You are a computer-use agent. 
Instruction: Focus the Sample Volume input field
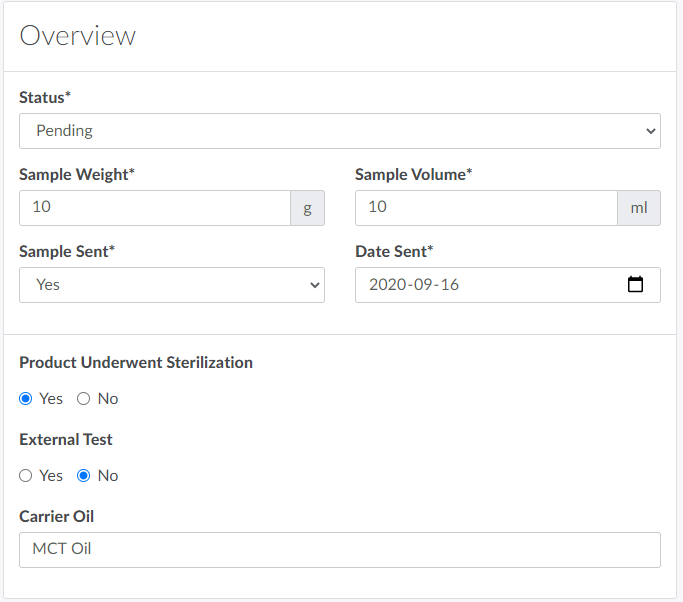[485, 208]
